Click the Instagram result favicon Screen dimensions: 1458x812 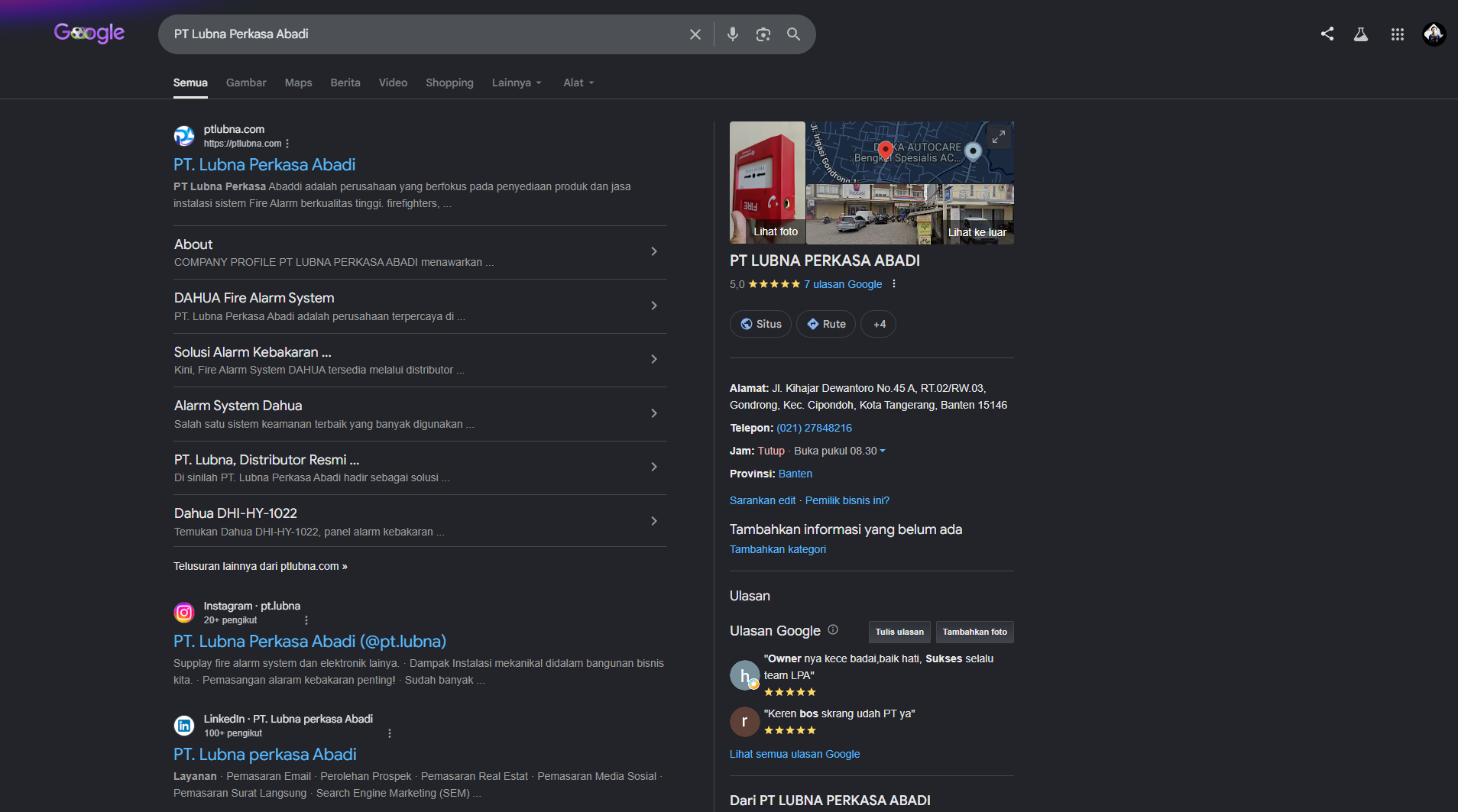(184, 613)
